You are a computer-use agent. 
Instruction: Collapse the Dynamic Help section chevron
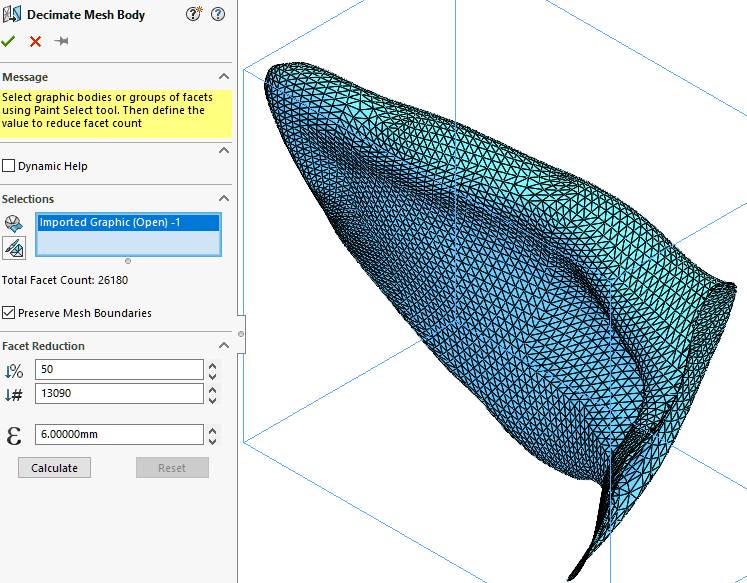tap(224, 151)
